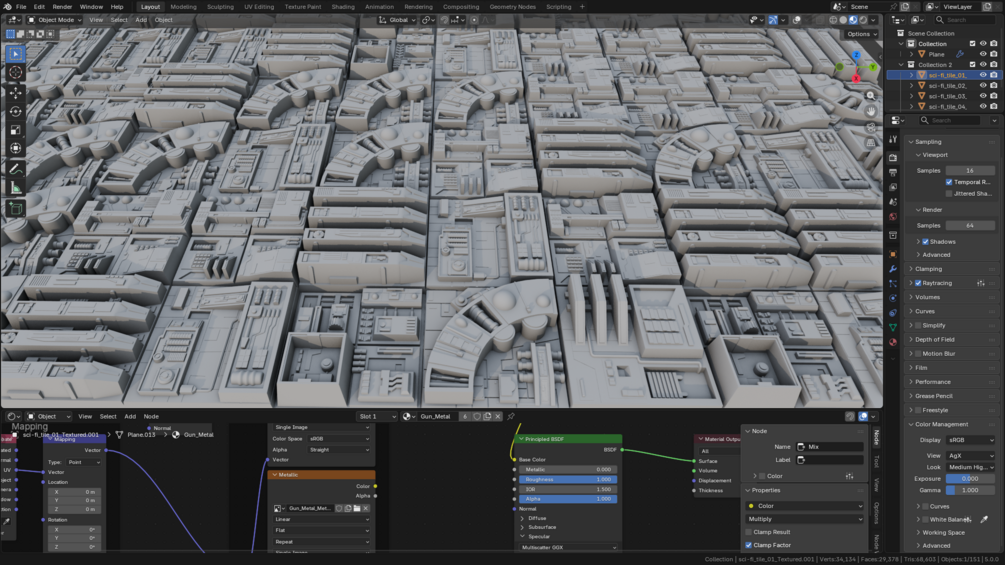Disable the Raytracing checkbox
1005x565 pixels.
pyautogui.click(x=918, y=283)
